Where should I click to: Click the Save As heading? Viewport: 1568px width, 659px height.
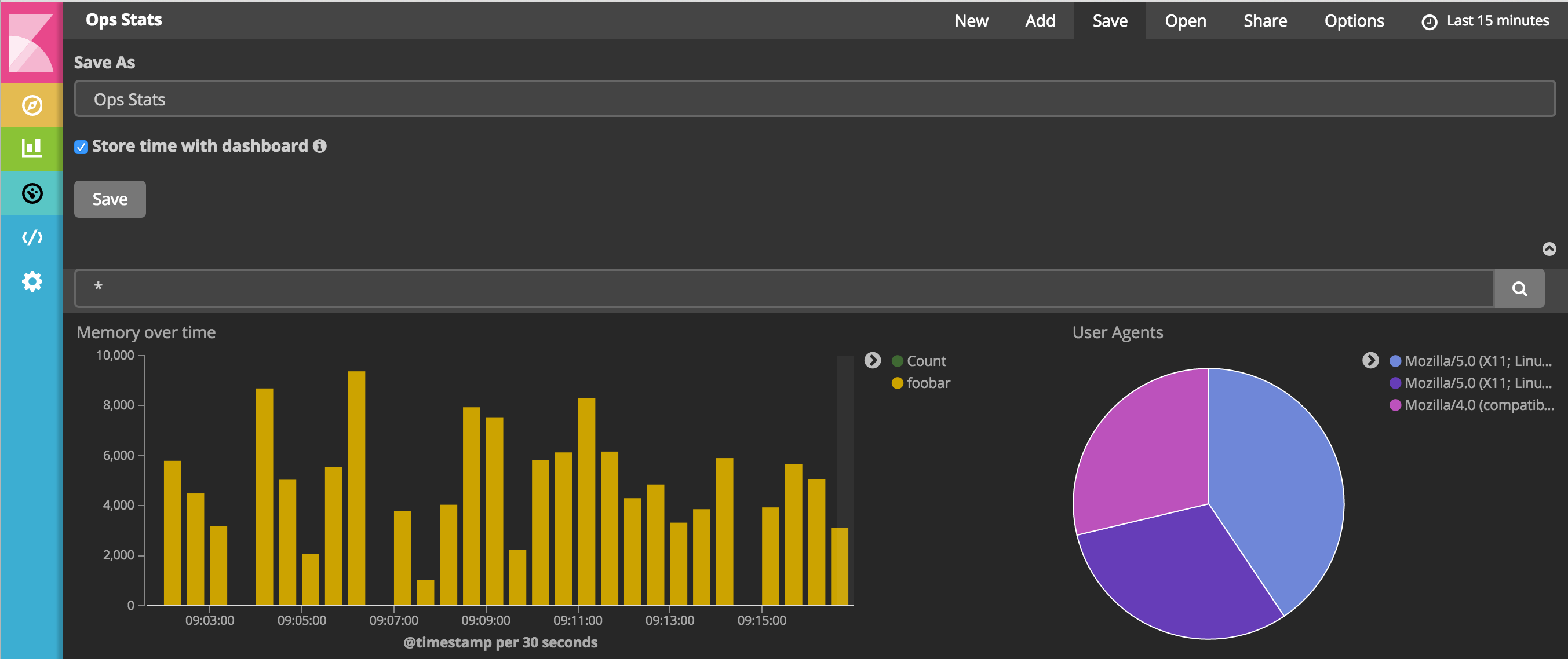point(105,63)
